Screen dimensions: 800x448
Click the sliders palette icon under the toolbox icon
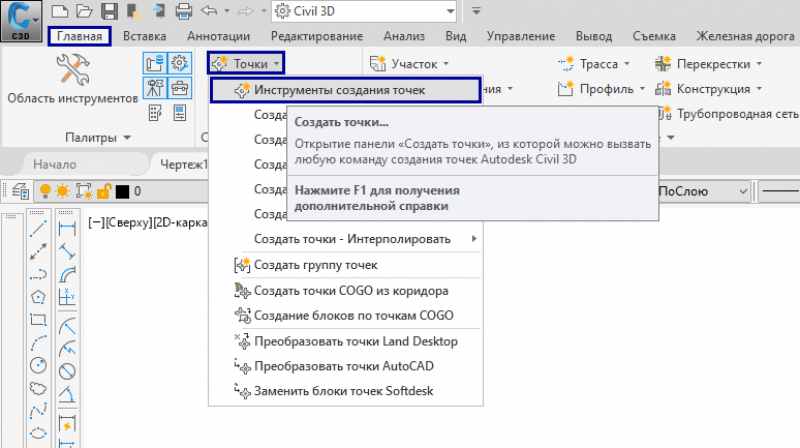pos(180,113)
